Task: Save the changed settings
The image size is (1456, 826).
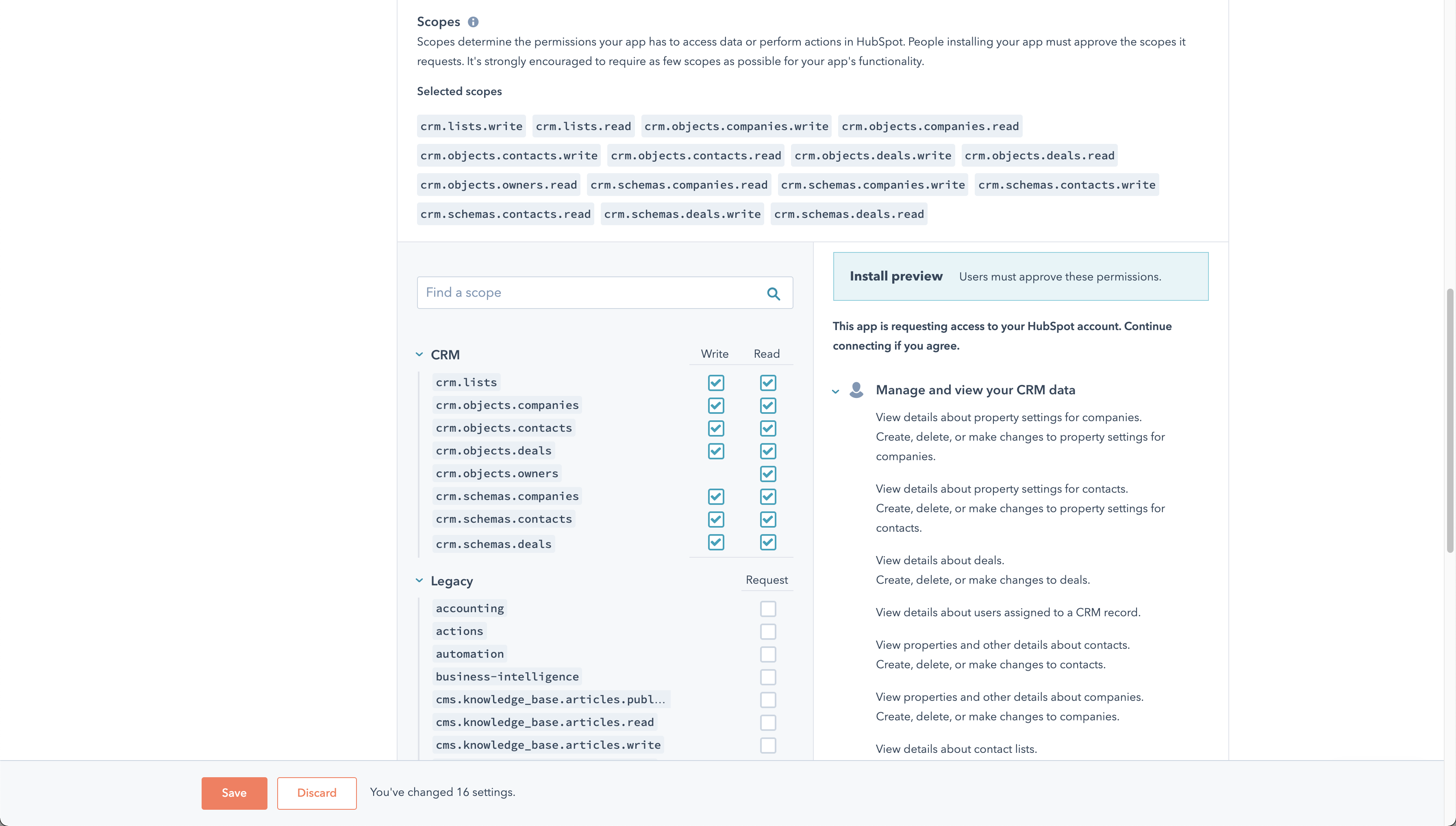Action: click(234, 793)
